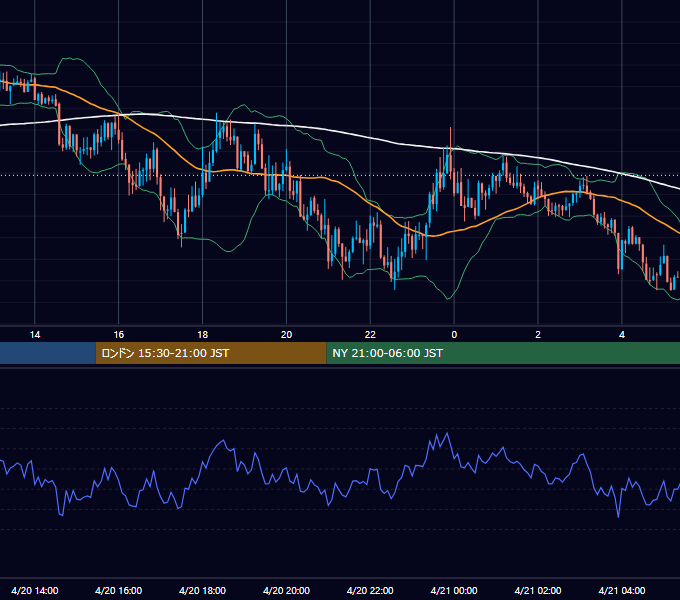Click the 4/20 22:00 date label
680x600 pixels.
370,590
